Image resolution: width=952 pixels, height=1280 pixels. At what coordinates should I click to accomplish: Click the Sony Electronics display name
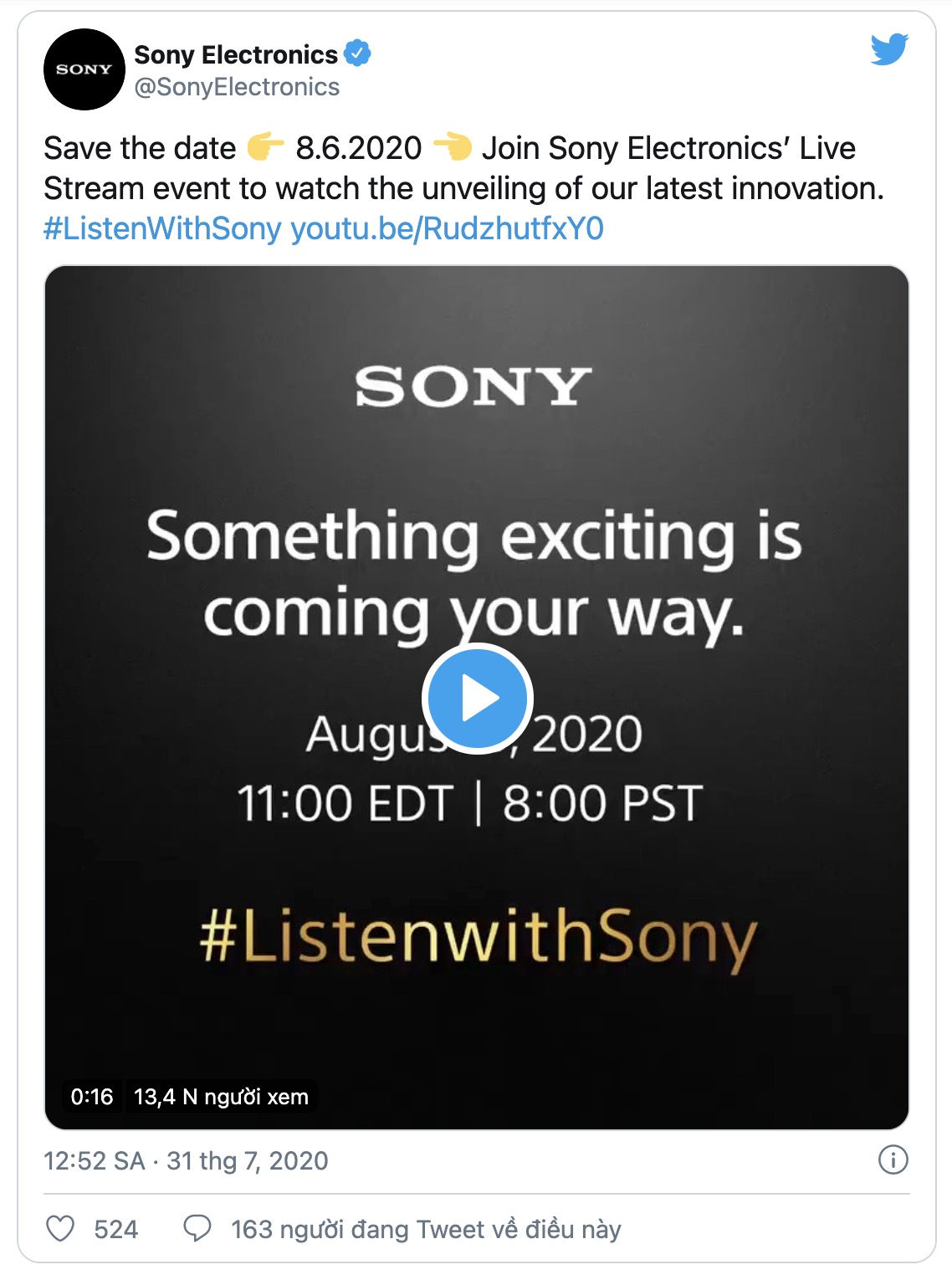[236, 54]
